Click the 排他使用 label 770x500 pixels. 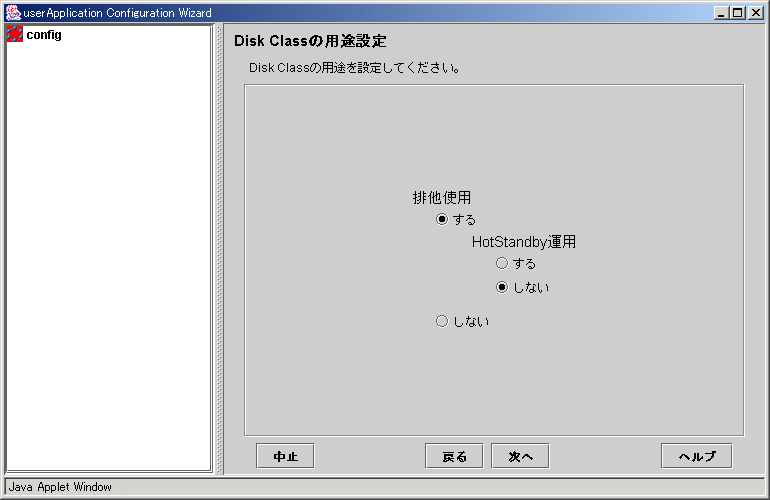pyautogui.click(x=441, y=197)
